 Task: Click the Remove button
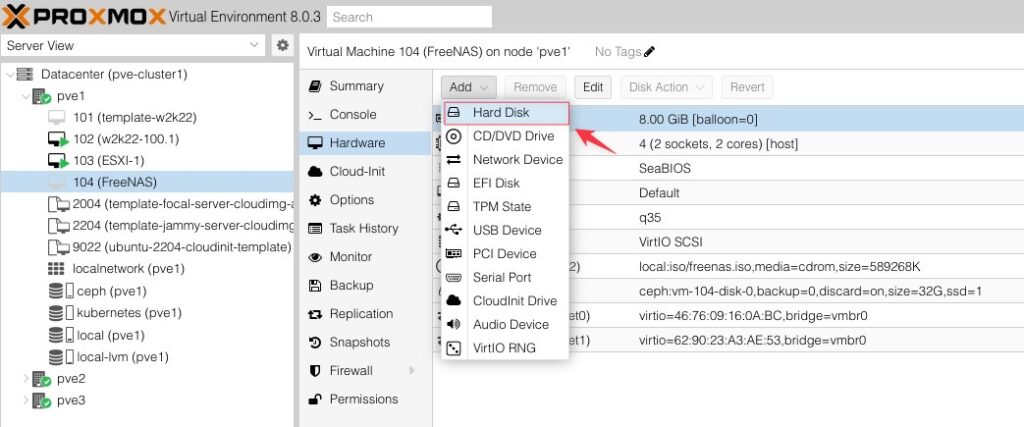click(x=536, y=87)
